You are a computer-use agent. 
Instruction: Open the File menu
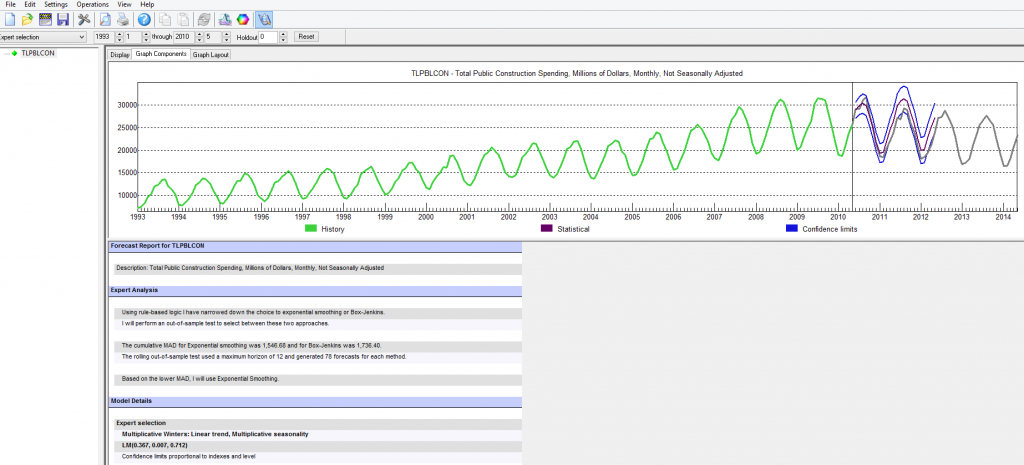coord(10,5)
